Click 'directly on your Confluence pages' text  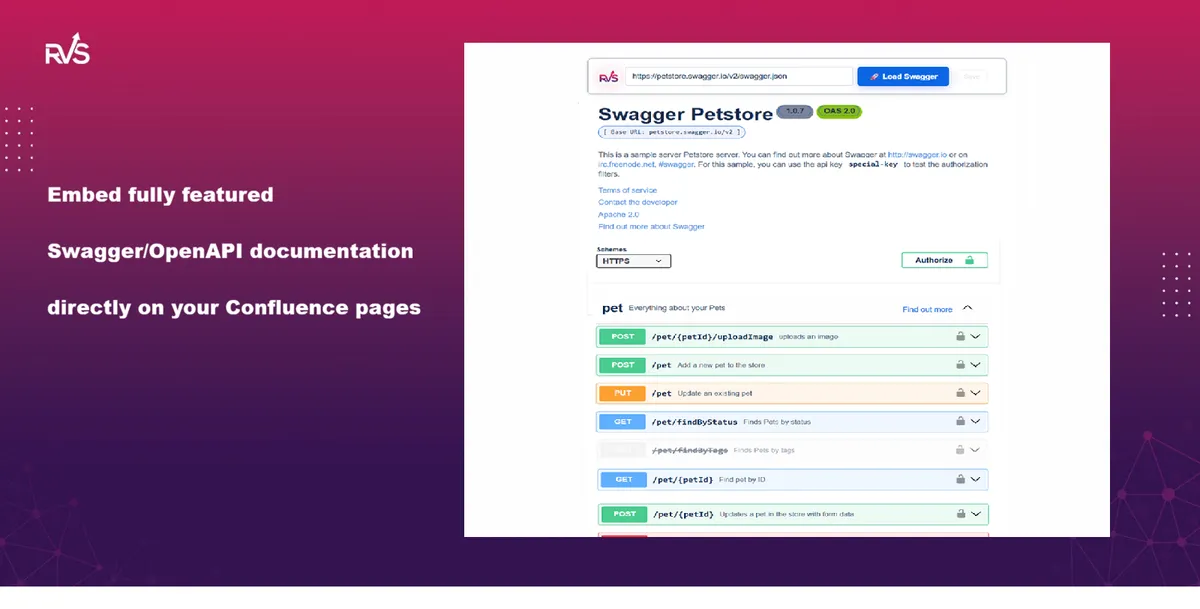click(x=234, y=307)
